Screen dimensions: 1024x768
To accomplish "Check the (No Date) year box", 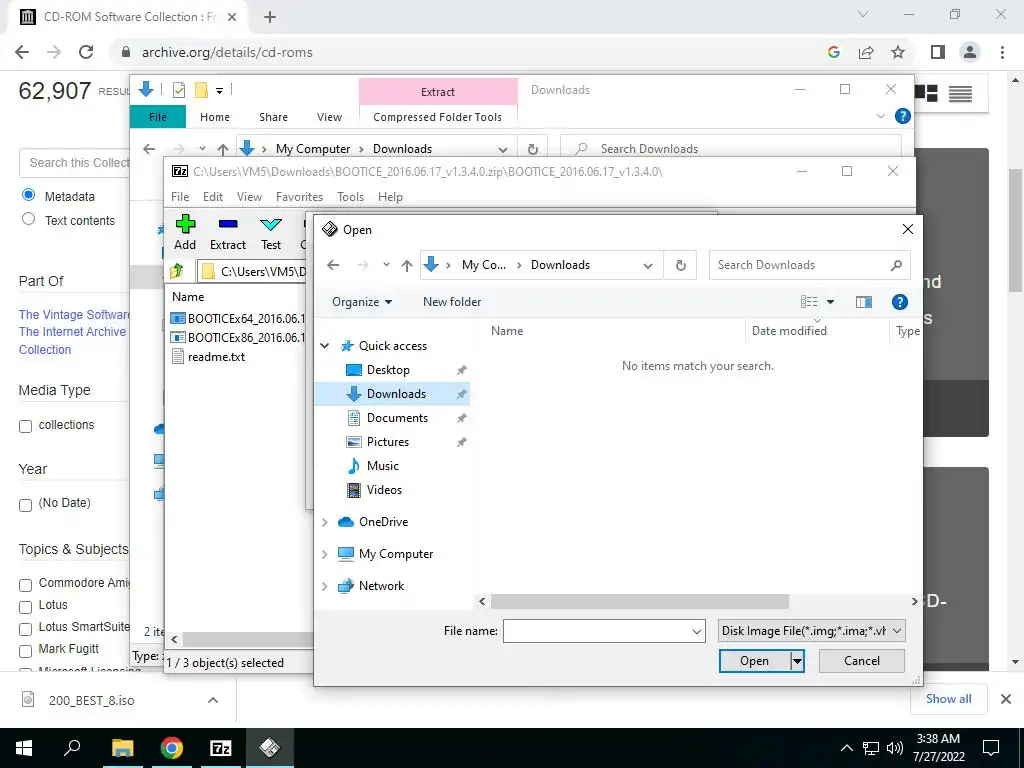I will coord(25,505).
